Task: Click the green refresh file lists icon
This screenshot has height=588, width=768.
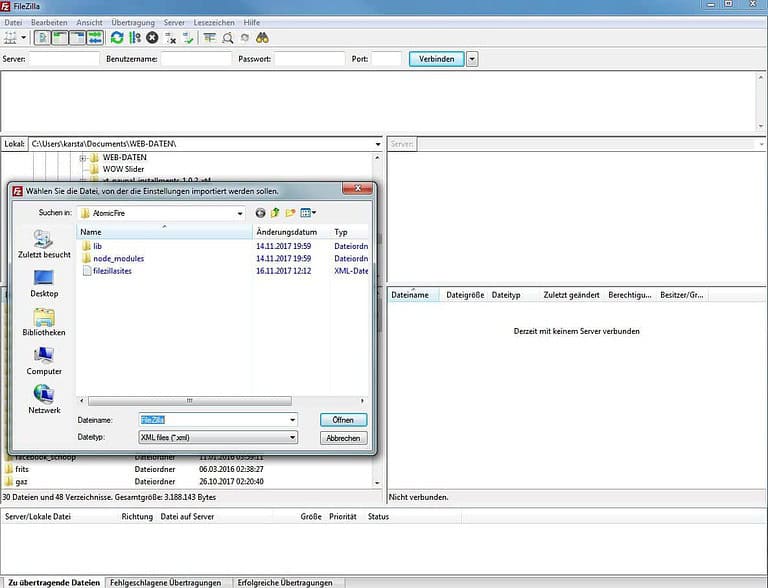Action: pyautogui.click(x=117, y=38)
